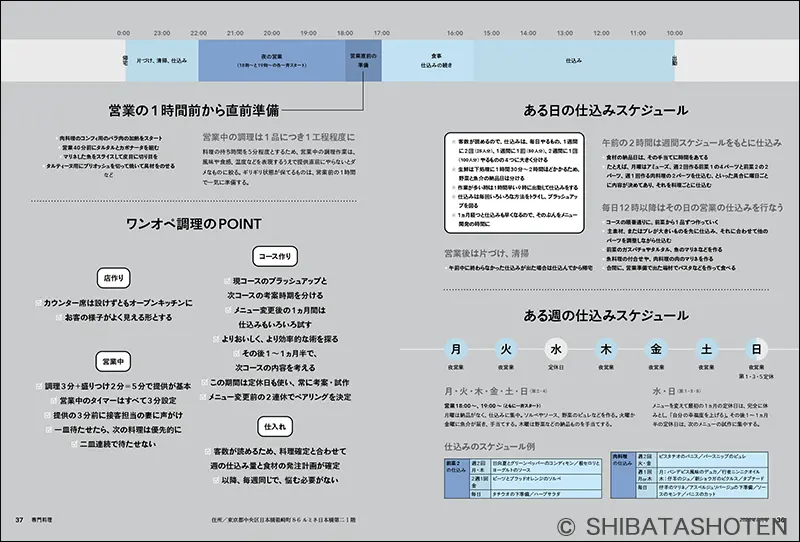Image resolution: width=800 pixels, height=542 pixels.
Task: Click the 仕入れ pill label
Action: (x=275, y=427)
